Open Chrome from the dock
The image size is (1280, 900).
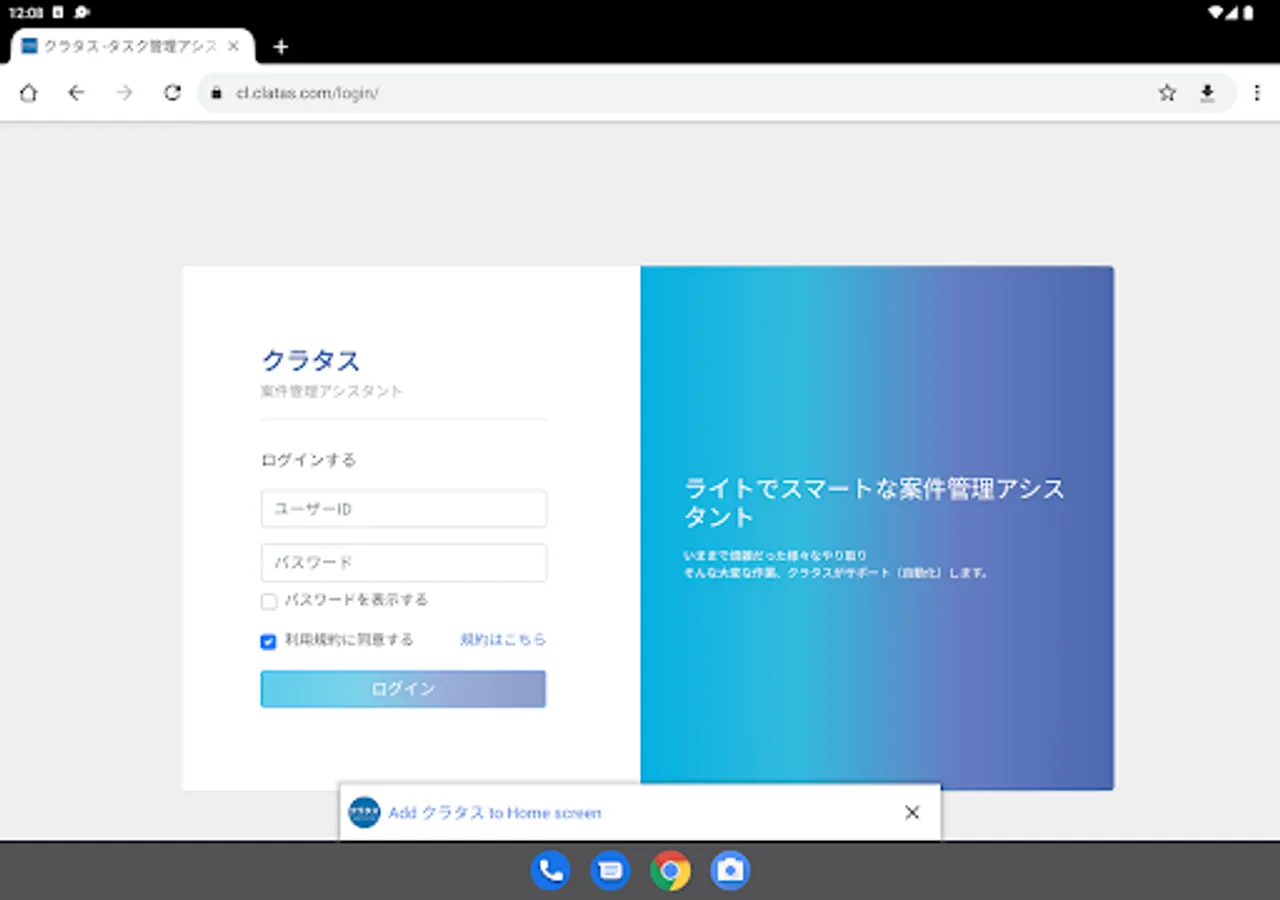pyautogui.click(x=670, y=871)
